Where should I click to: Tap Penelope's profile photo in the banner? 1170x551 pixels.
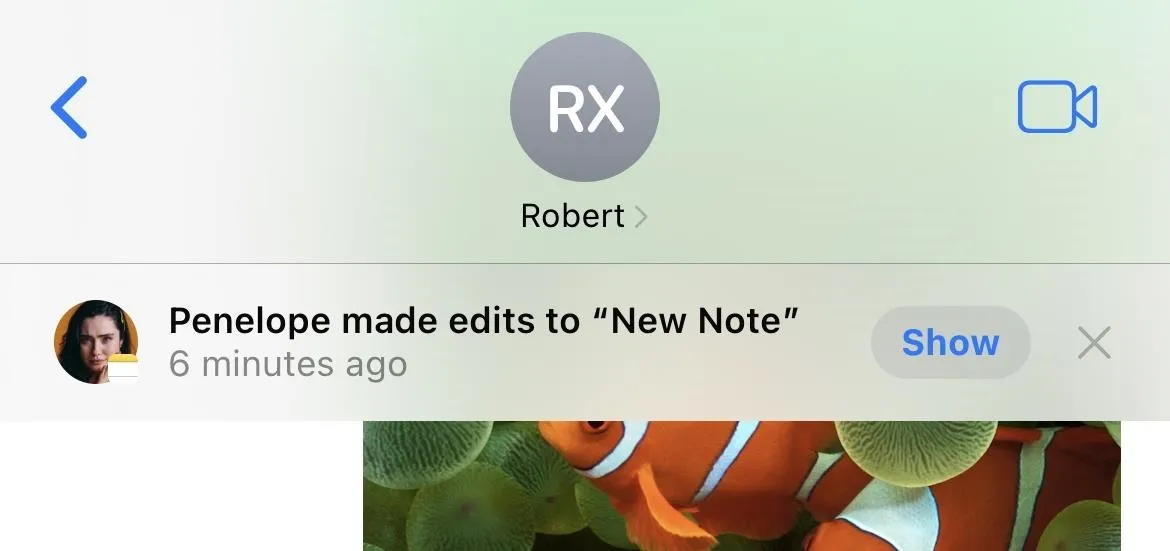(x=96, y=342)
